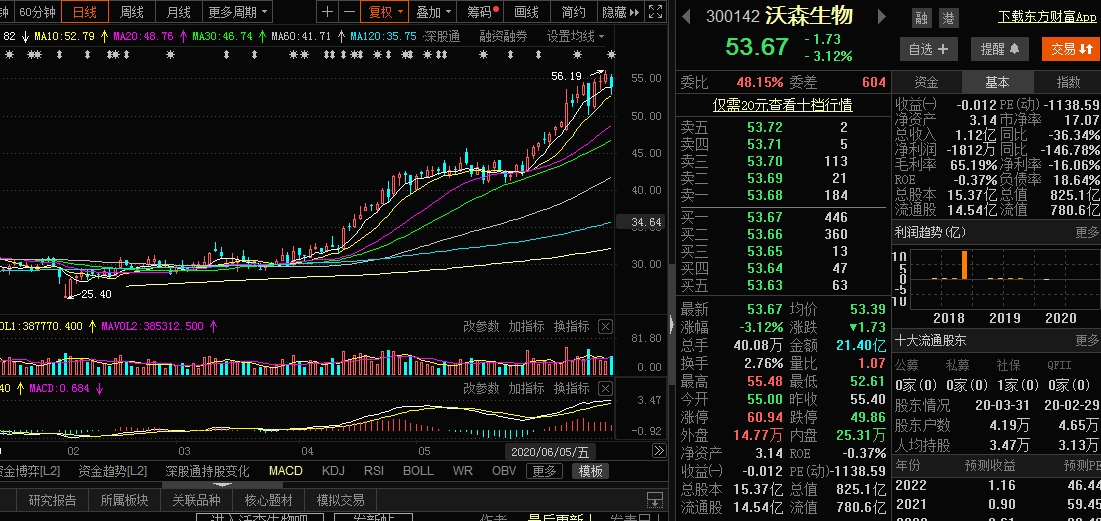Activate the 画线 drawing tool

[526, 12]
